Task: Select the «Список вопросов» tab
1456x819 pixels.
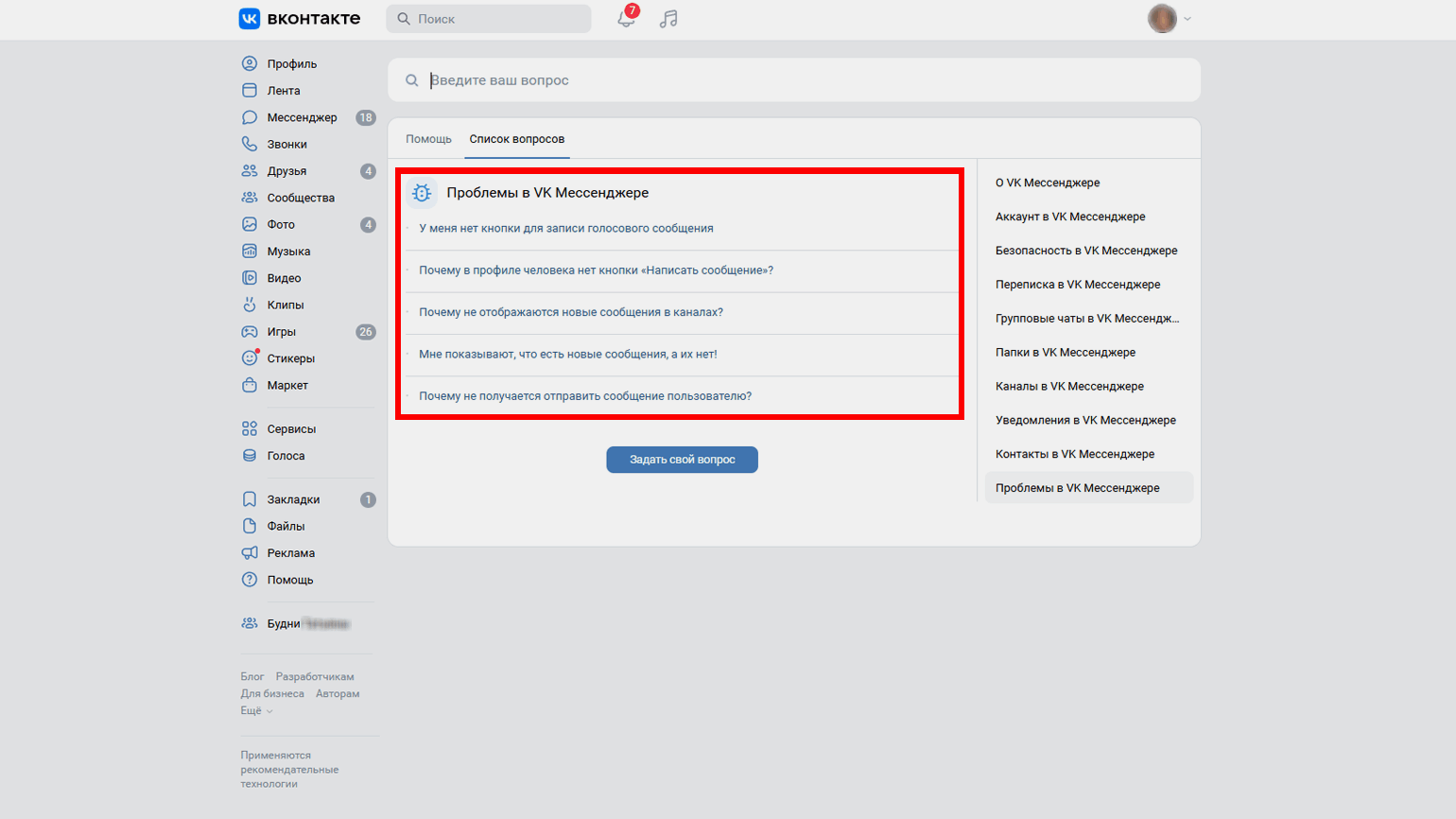Action: 516,139
